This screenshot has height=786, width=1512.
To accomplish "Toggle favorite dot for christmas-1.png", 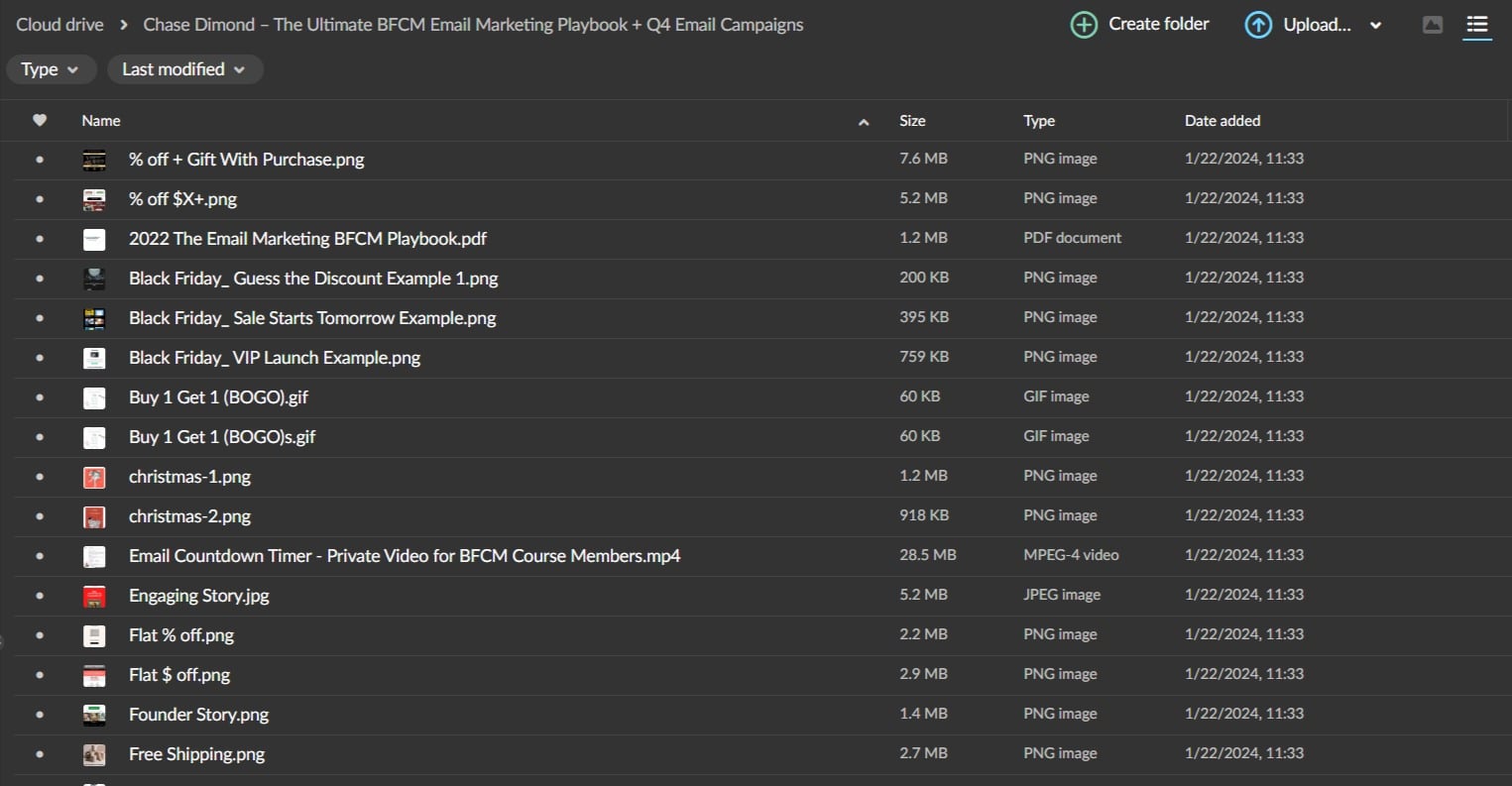I will (x=40, y=477).
